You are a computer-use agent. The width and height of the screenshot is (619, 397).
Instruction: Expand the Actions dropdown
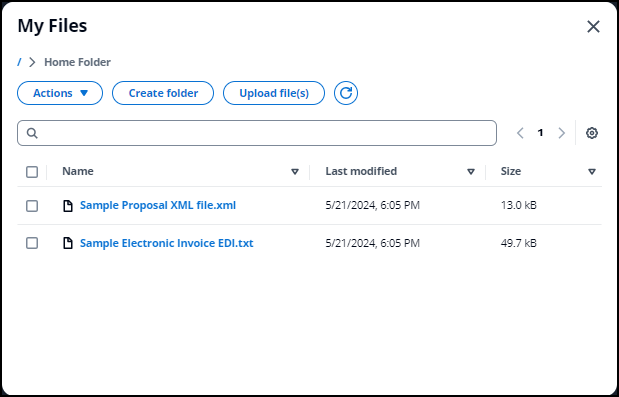tap(60, 93)
